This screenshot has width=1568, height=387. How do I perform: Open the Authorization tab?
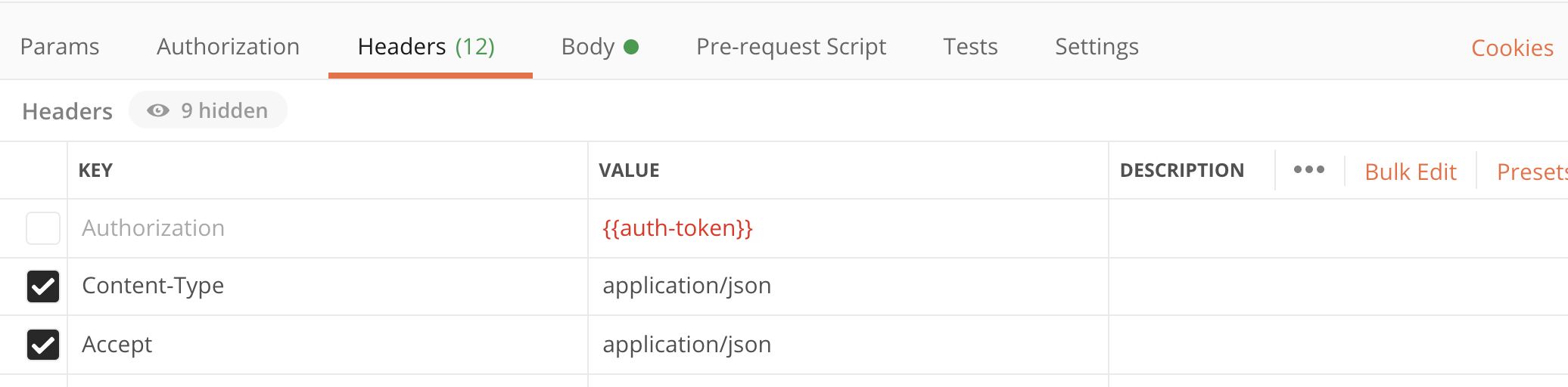pos(228,47)
